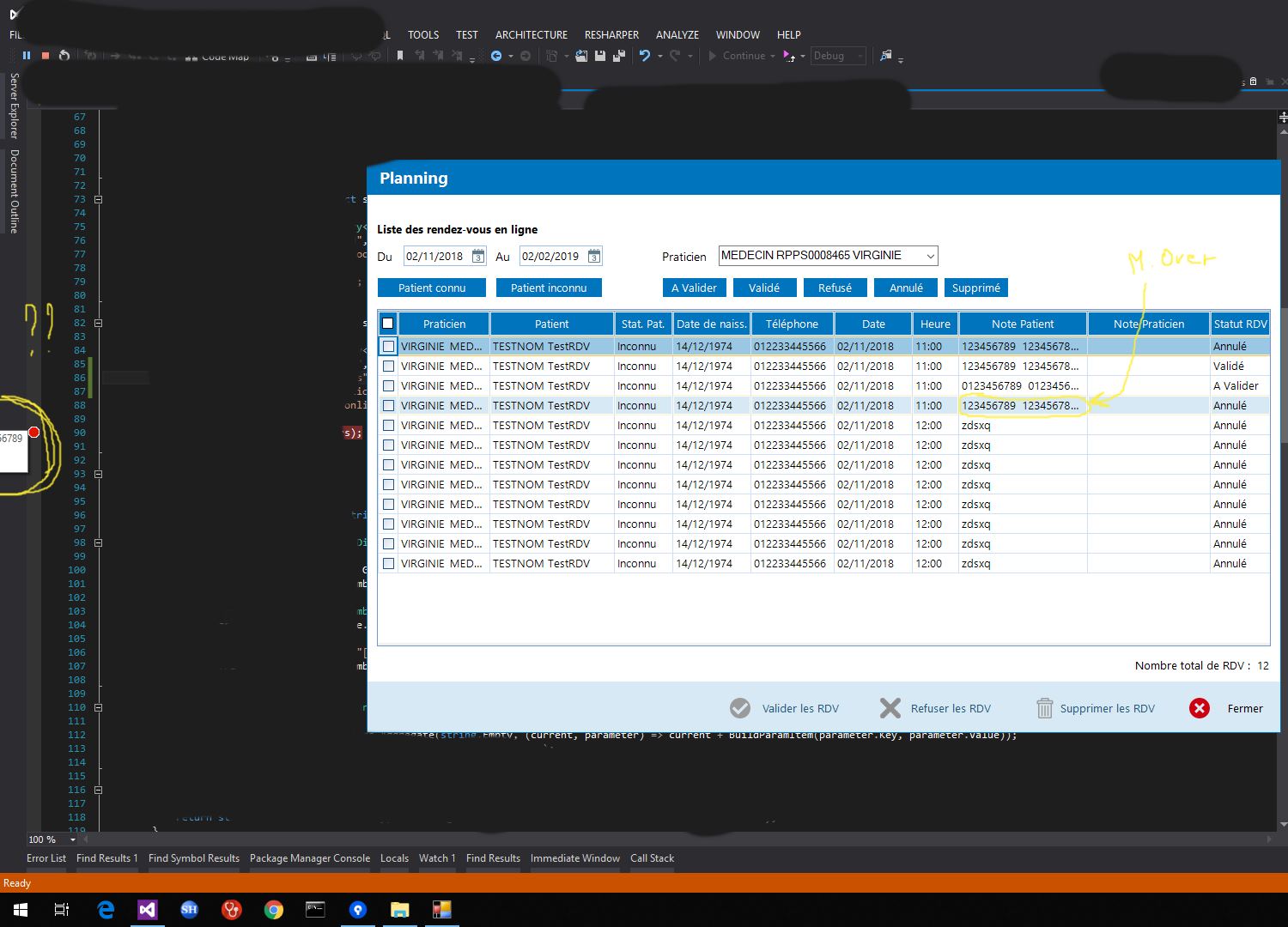
Task: Collapse the code block at line 82
Action: 98,323
